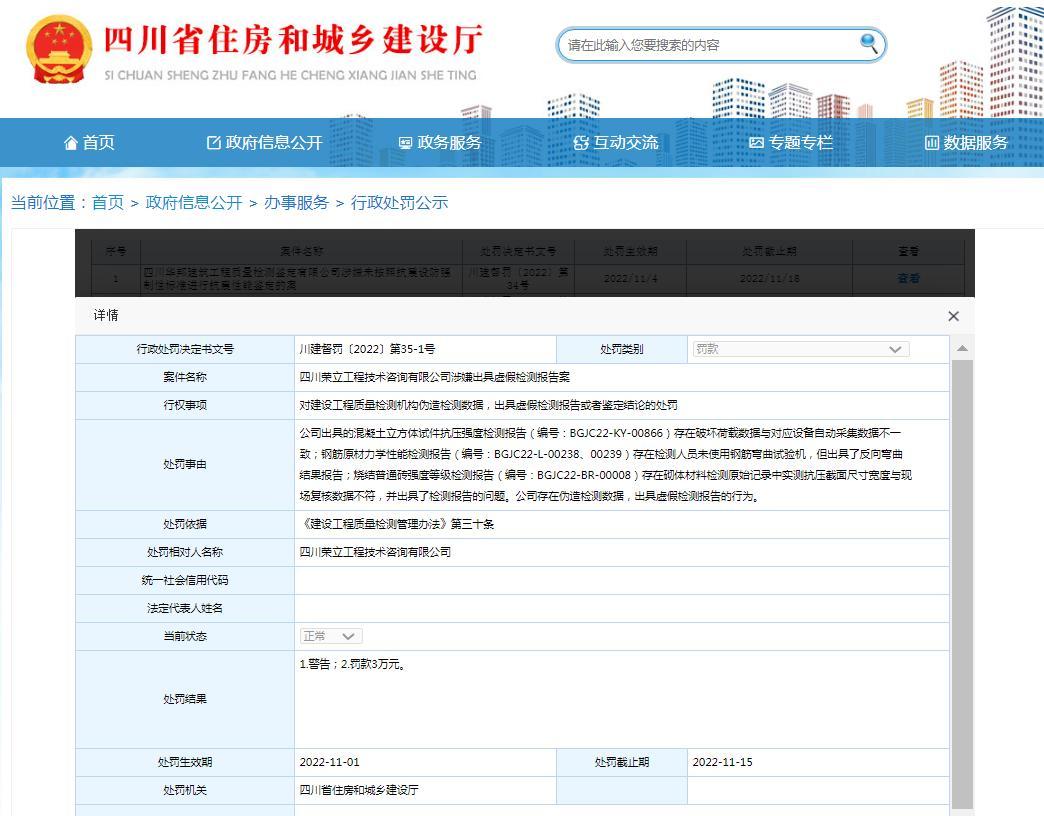
Task: Click the 查看 link in background table
Action: click(908, 278)
